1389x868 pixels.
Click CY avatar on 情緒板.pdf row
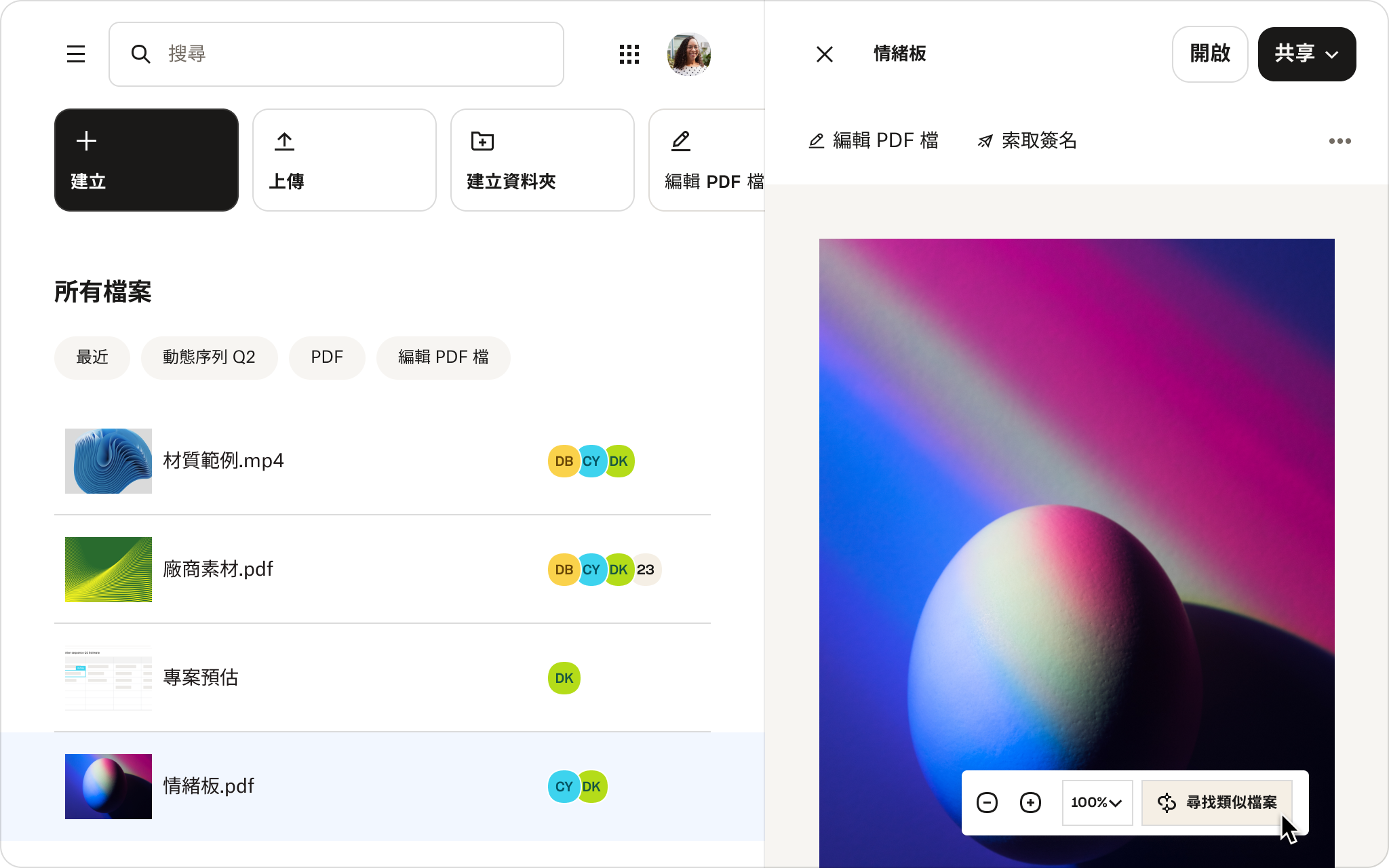click(564, 787)
